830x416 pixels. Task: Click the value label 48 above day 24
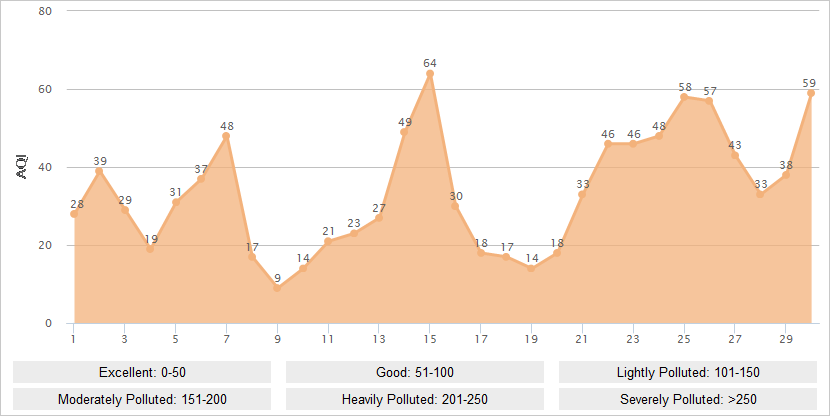[x=658, y=126]
